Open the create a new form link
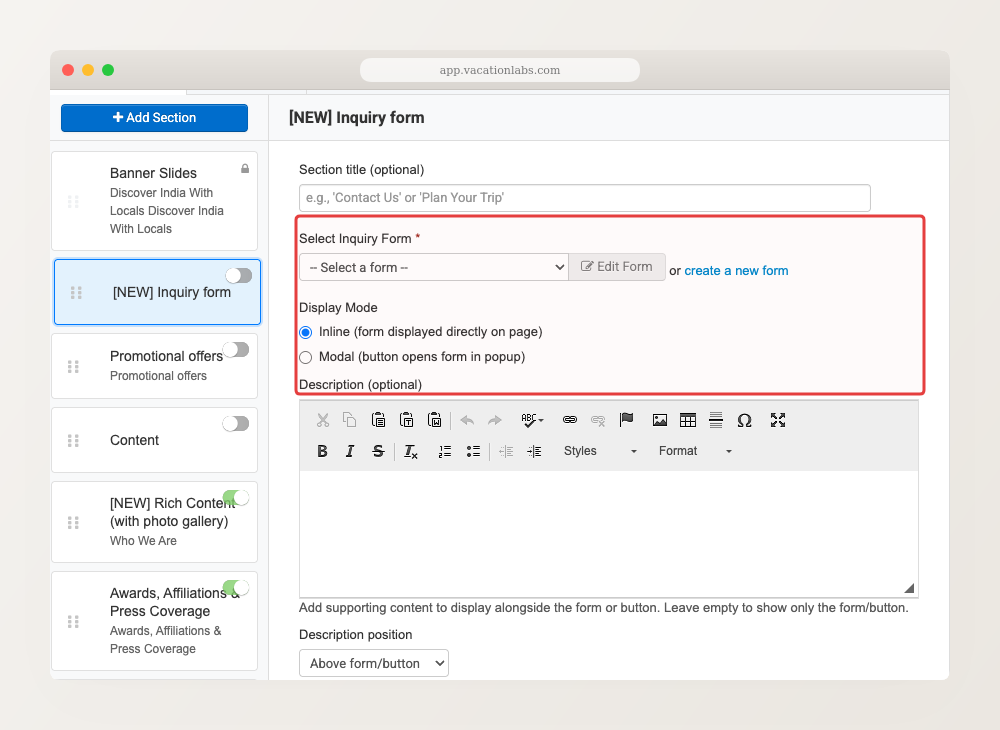1000x730 pixels. [x=736, y=270]
